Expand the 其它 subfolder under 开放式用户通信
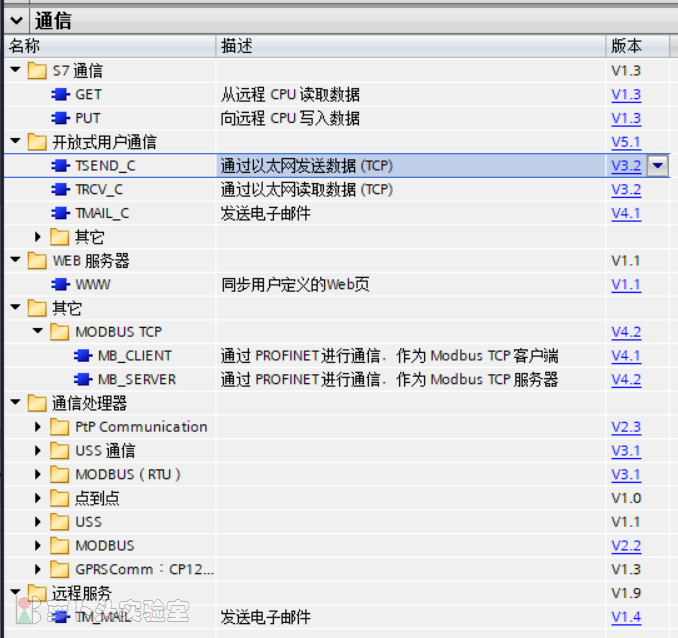Image resolution: width=678 pixels, height=638 pixels. pos(38,237)
